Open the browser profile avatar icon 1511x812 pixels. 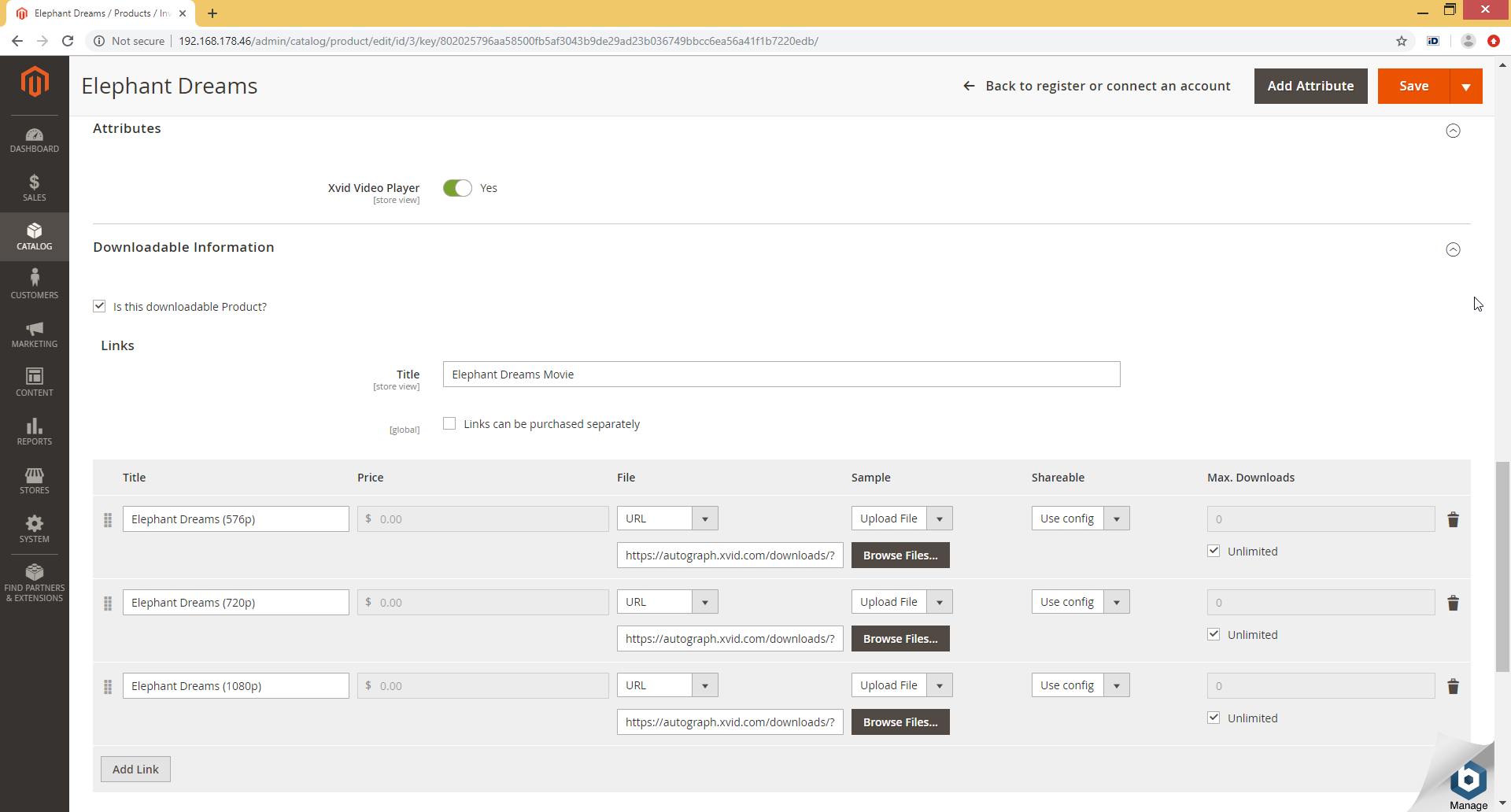1468,41
